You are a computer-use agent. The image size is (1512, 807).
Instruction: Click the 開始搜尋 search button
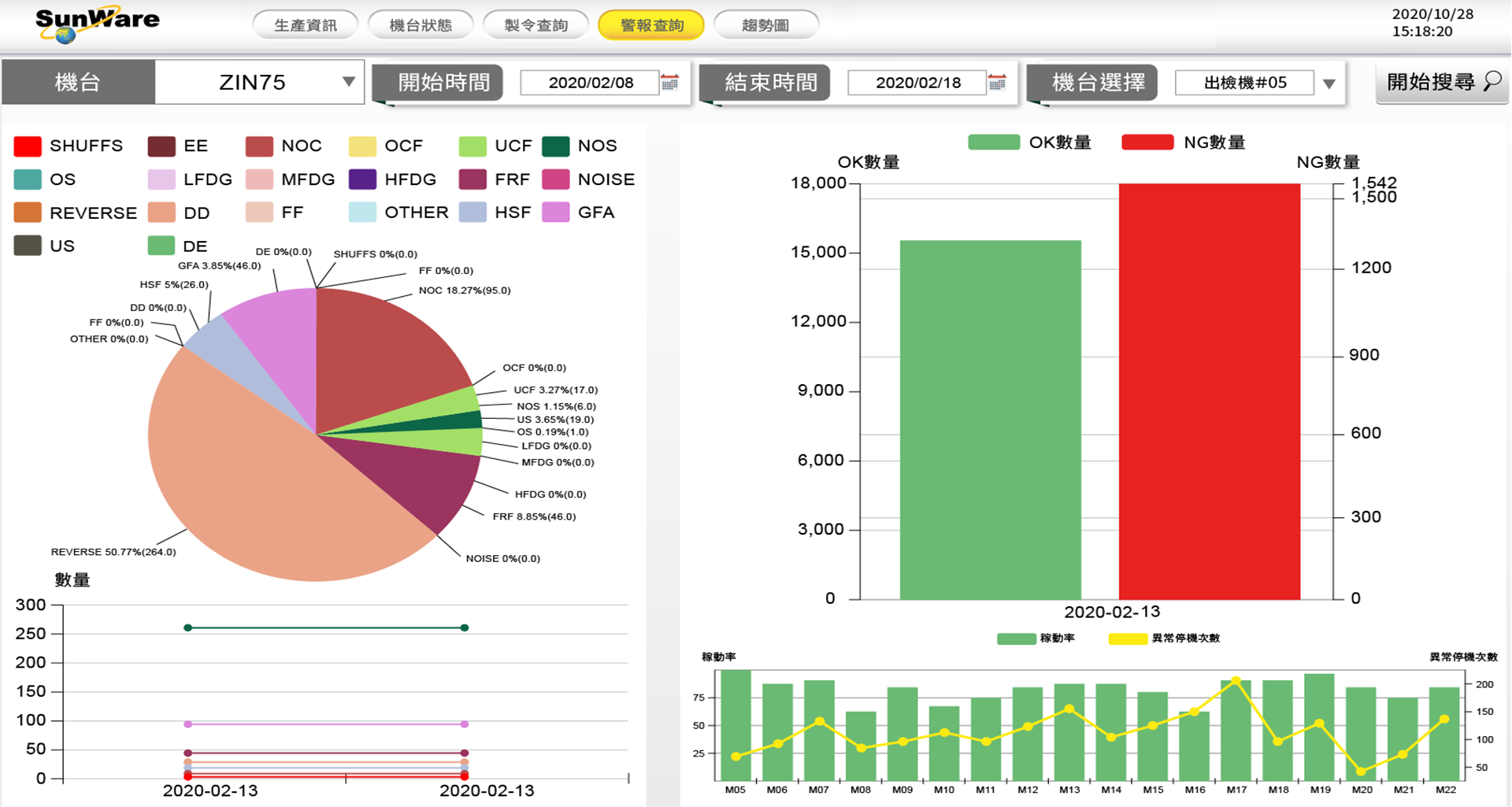coord(1443,83)
